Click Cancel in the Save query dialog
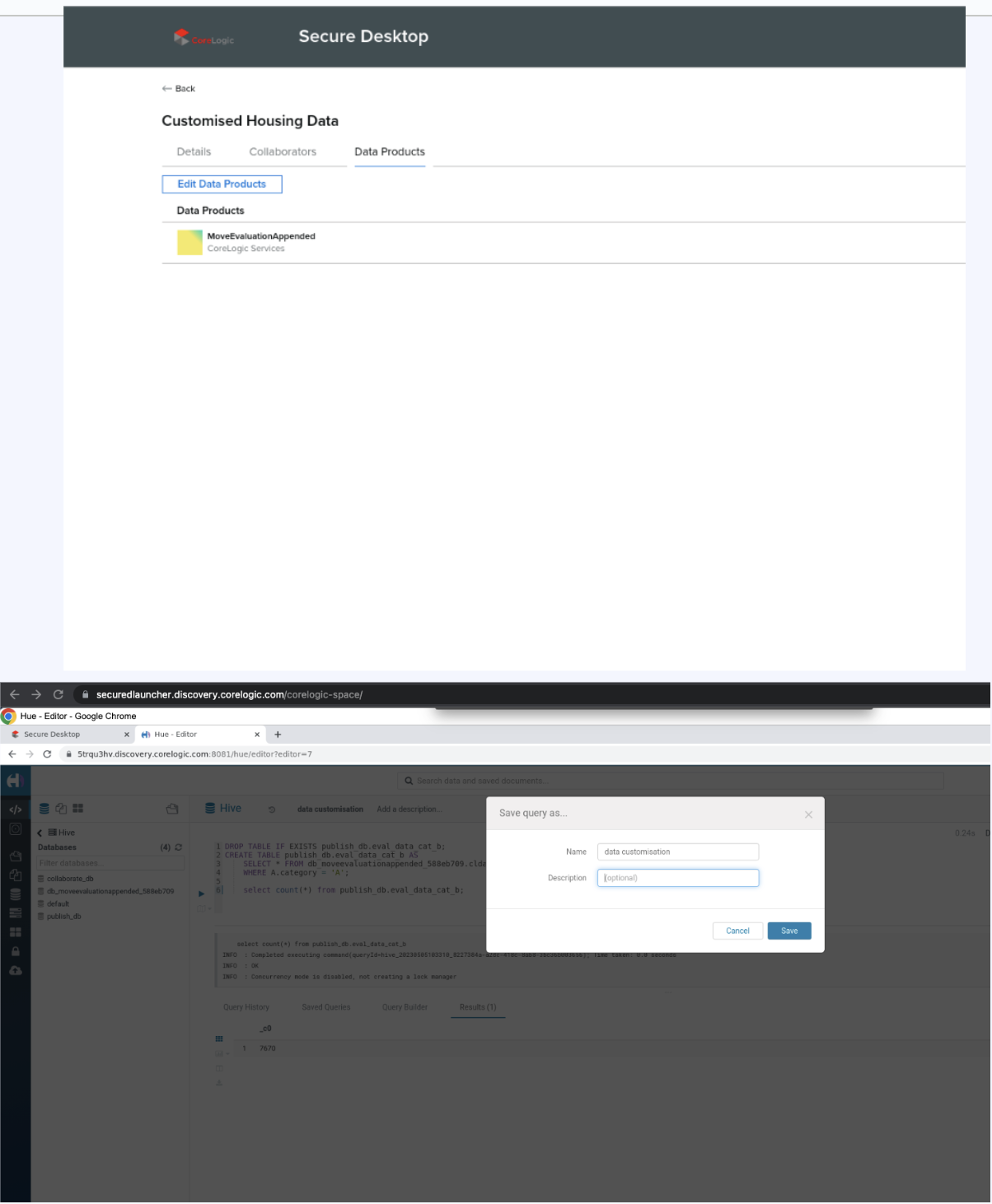The width and height of the screenshot is (992, 1204). (737, 931)
